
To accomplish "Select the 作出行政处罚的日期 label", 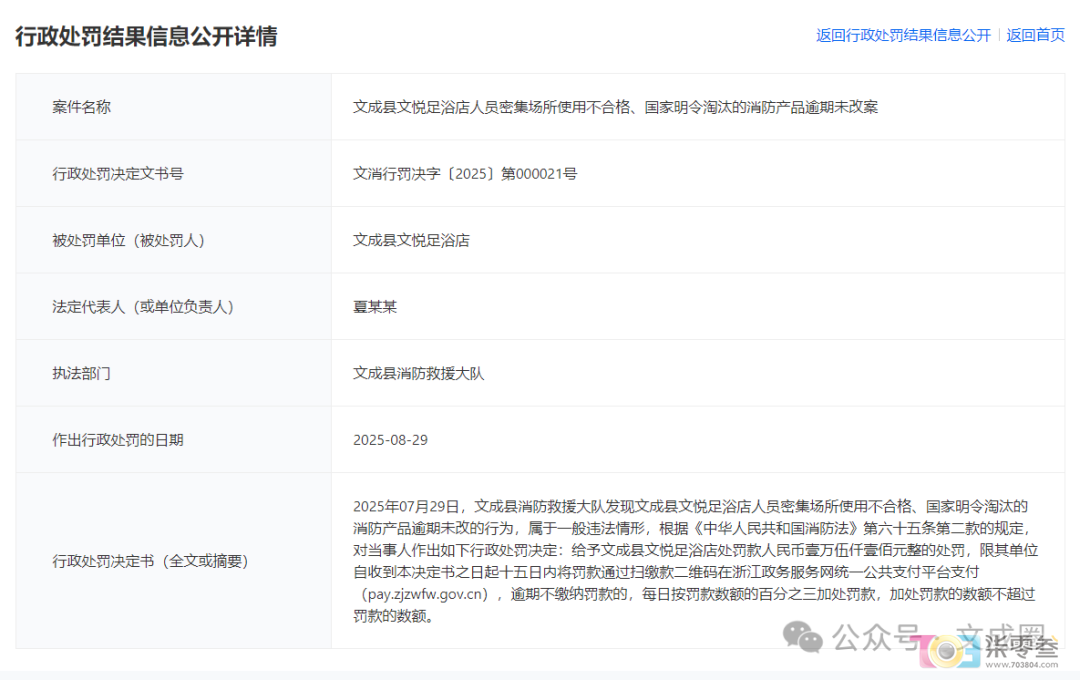I will (x=117, y=440).
